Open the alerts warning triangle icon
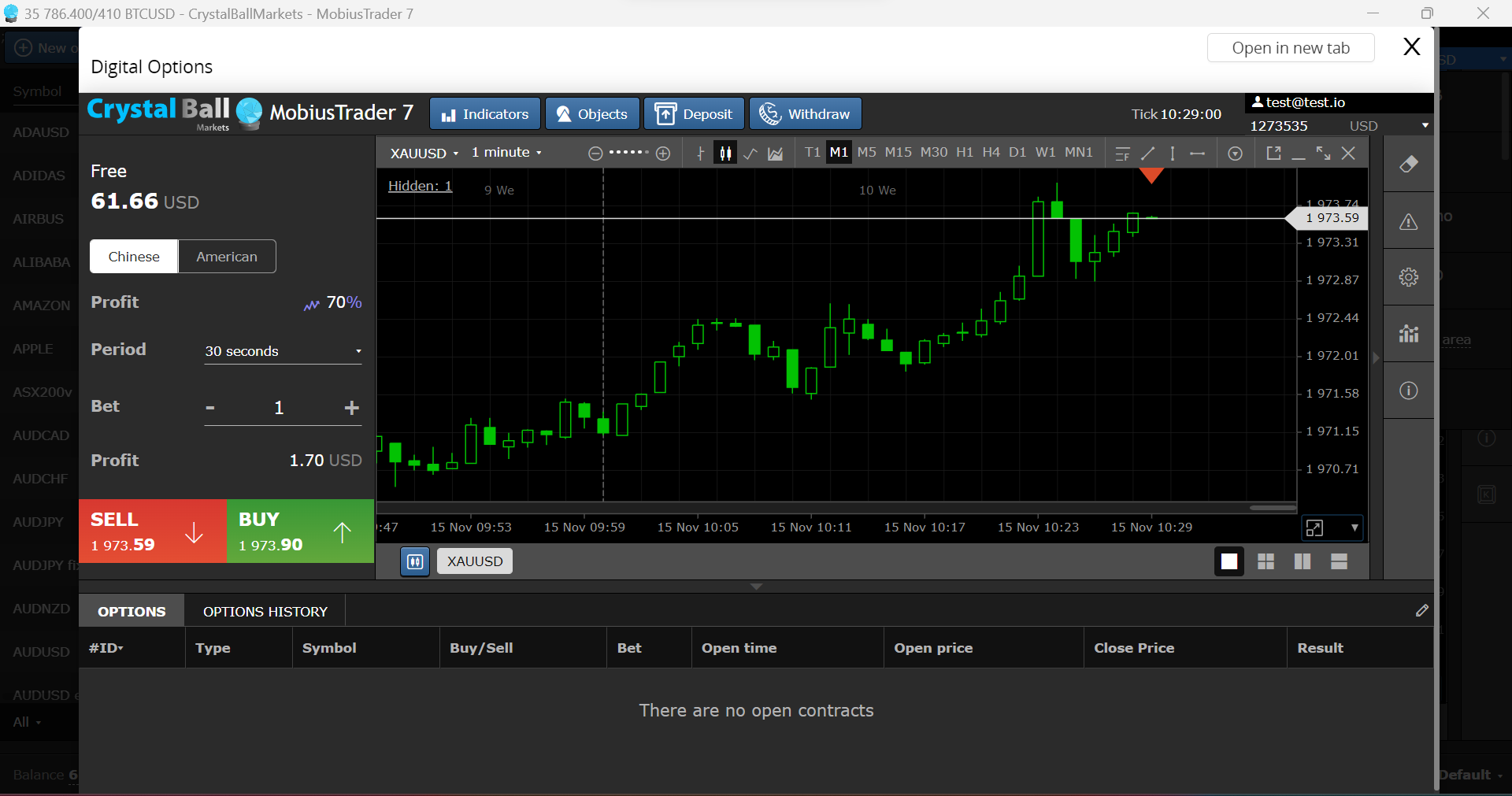1512x796 pixels. pos(1409,221)
